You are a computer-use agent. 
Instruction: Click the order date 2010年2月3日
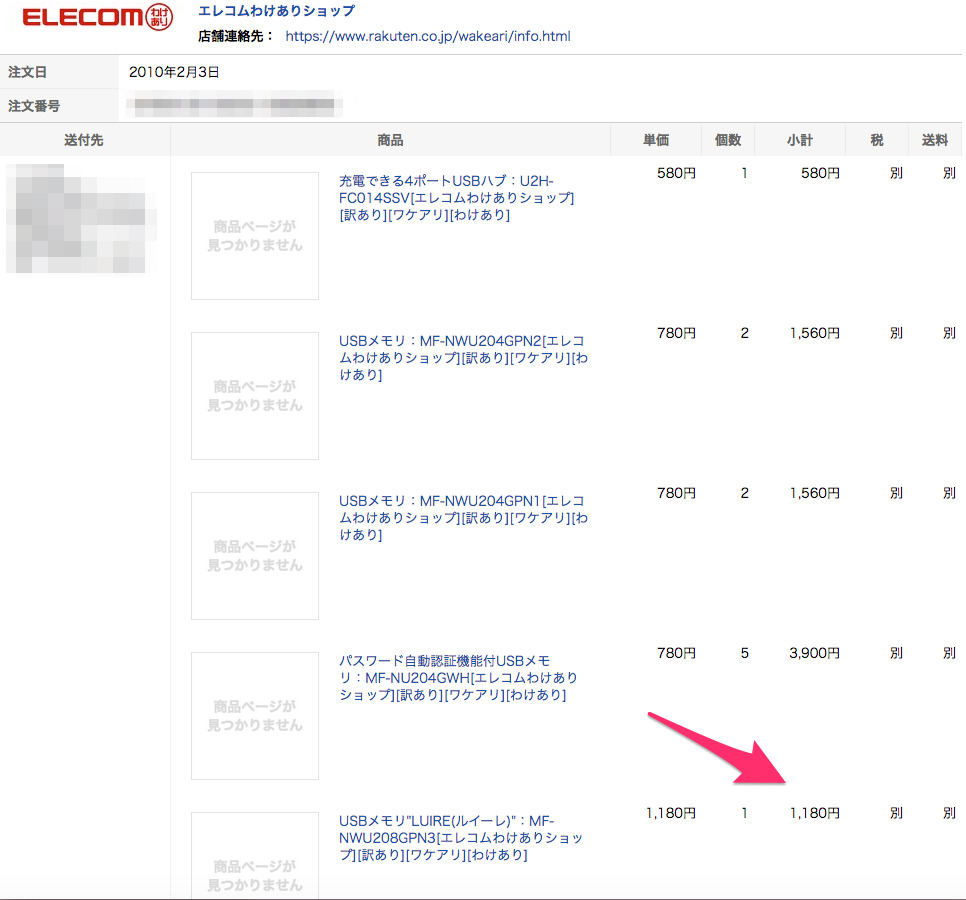click(x=174, y=73)
